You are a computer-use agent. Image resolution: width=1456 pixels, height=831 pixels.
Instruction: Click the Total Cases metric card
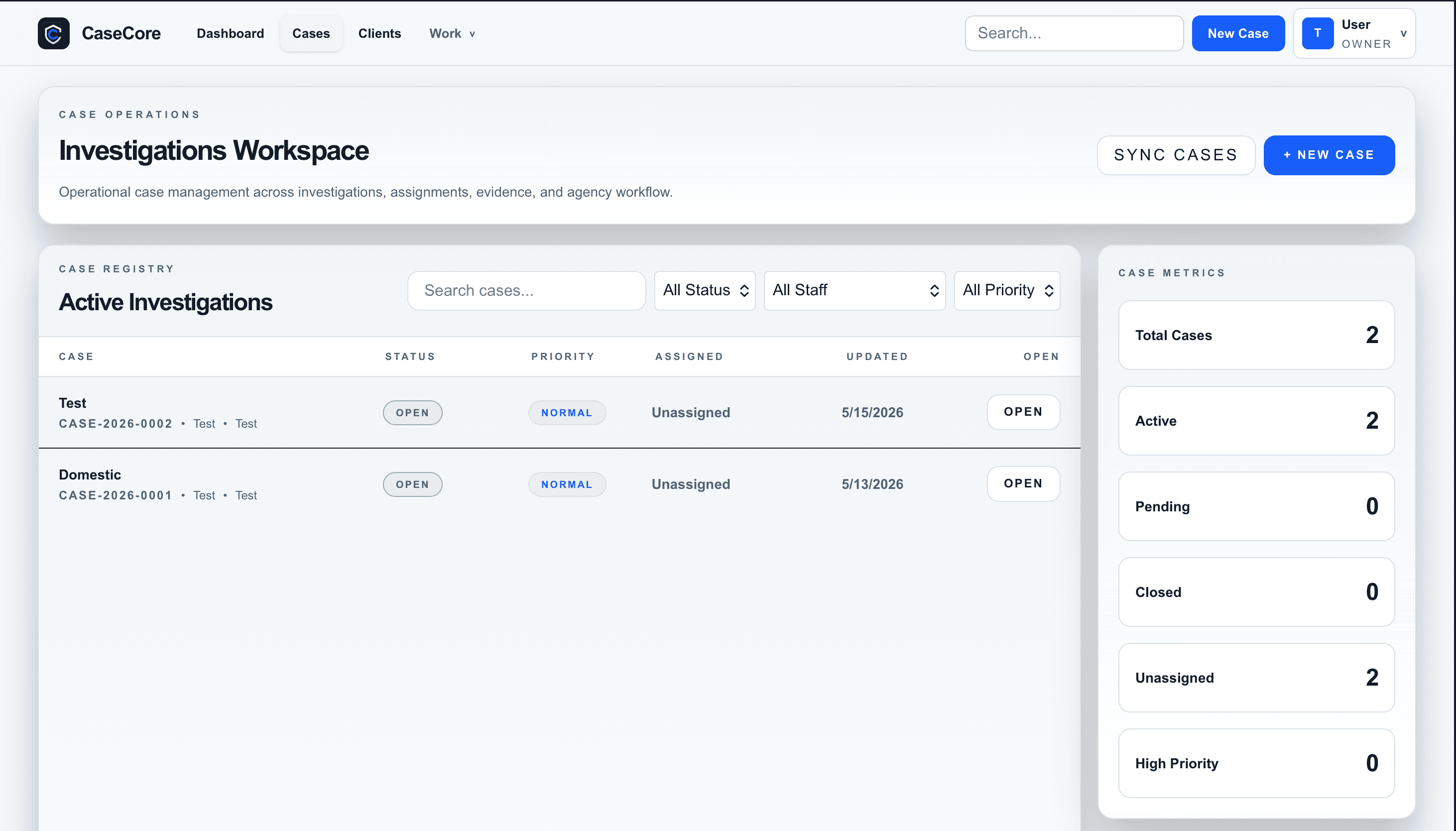pyautogui.click(x=1256, y=335)
